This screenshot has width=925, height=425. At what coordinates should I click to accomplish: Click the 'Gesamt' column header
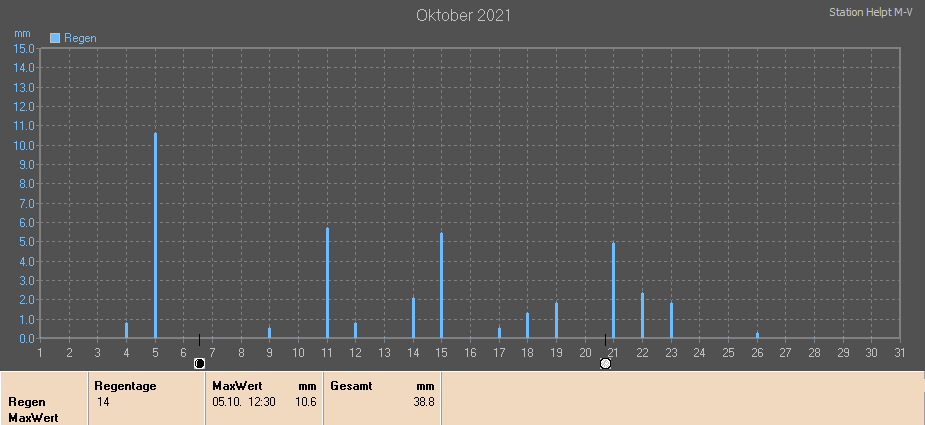(x=351, y=386)
